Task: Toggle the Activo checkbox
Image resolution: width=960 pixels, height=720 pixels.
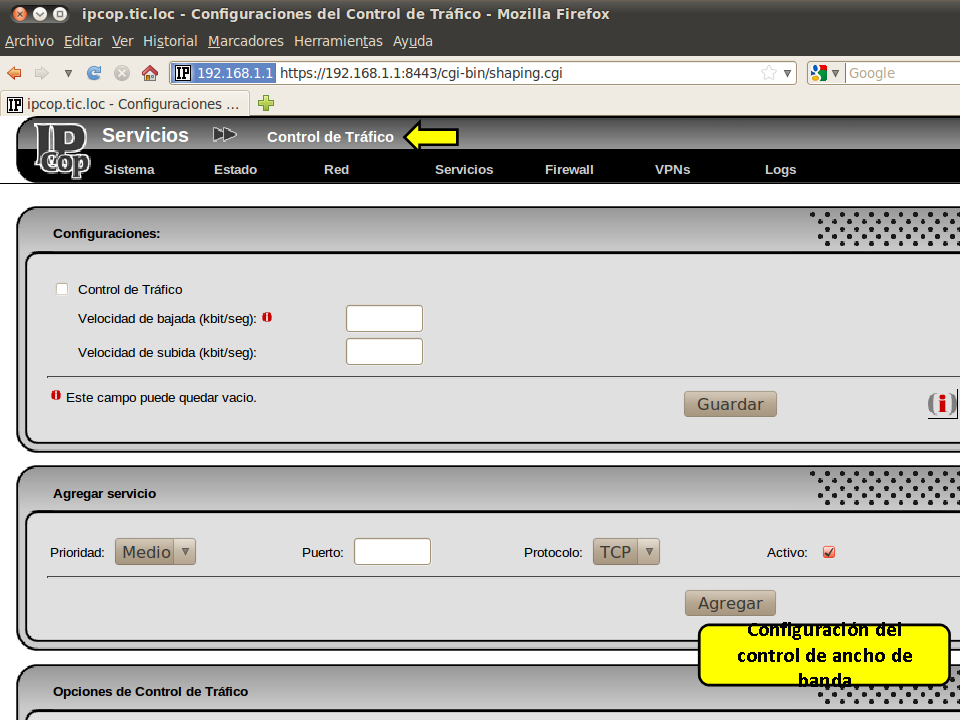Action: (x=829, y=552)
